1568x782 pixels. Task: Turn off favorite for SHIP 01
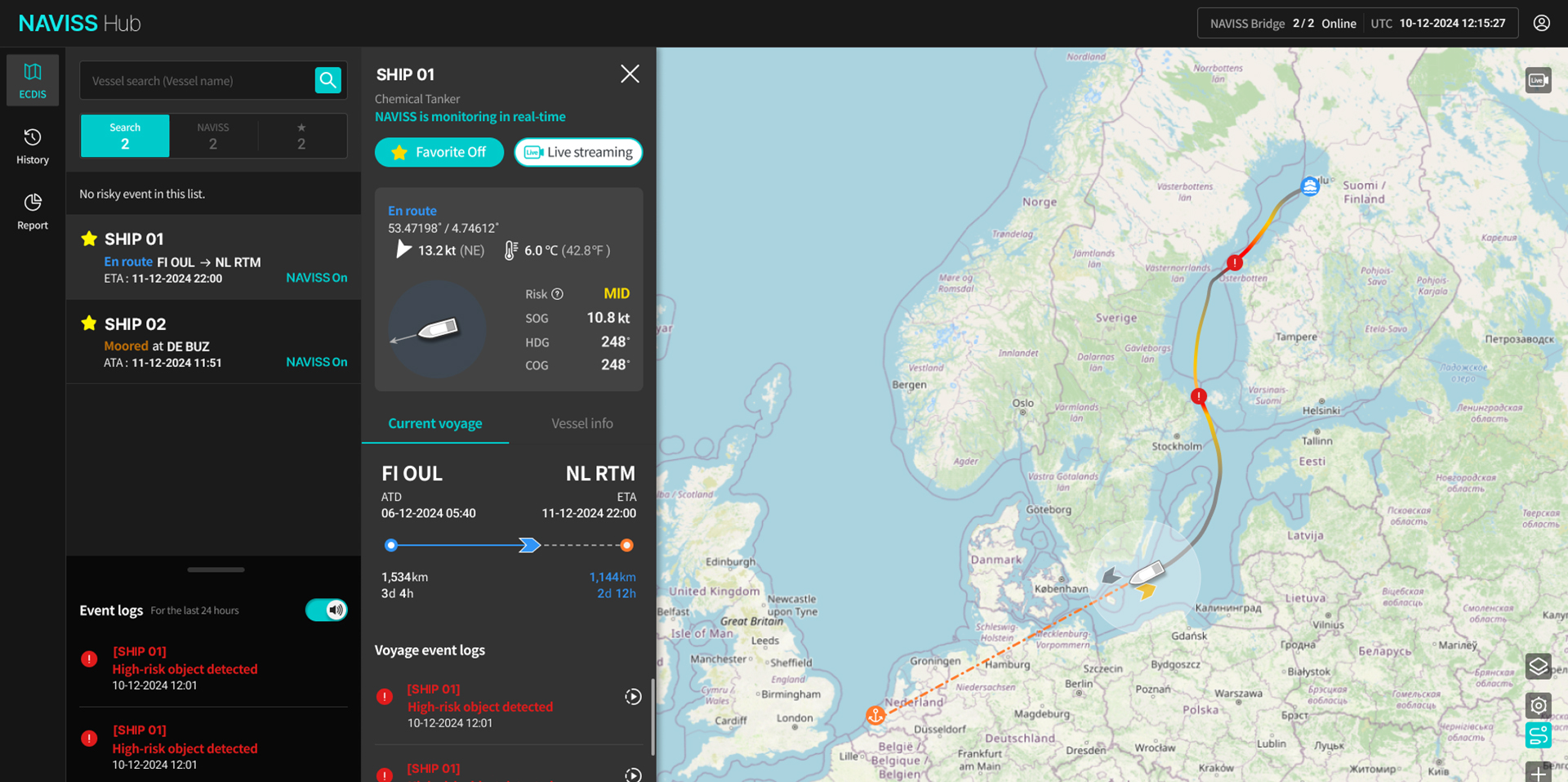coord(439,152)
